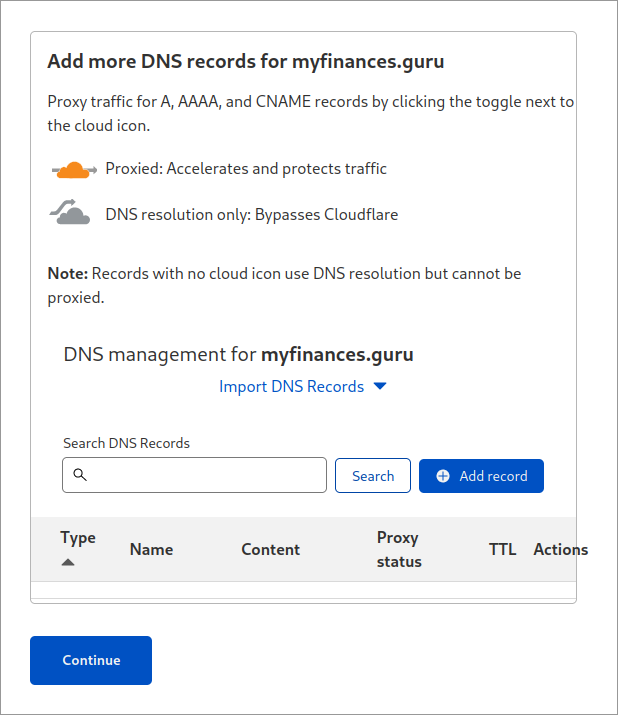Image resolution: width=618 pixels, height=715 pixels.
Task: Sort by the Type column header
Action: click(x=78, y=538)
